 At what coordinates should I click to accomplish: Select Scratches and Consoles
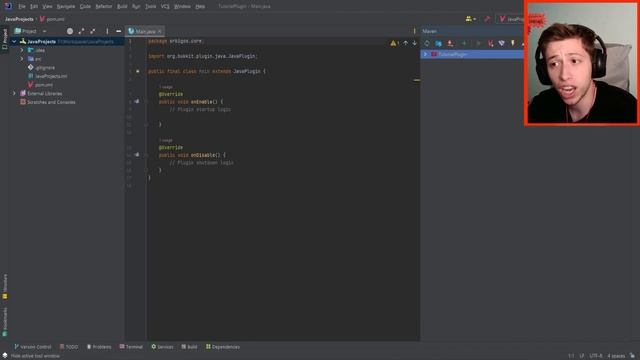point(47,102)
